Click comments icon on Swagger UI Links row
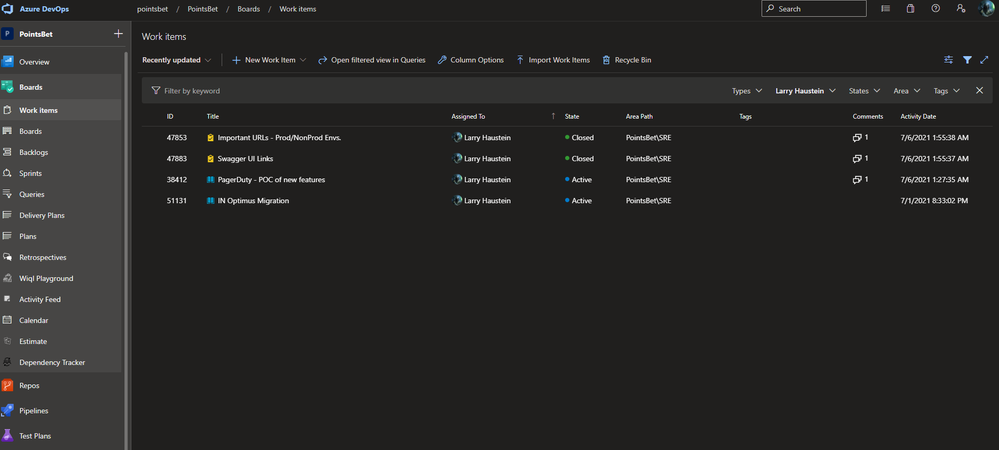 coord(858,159)
